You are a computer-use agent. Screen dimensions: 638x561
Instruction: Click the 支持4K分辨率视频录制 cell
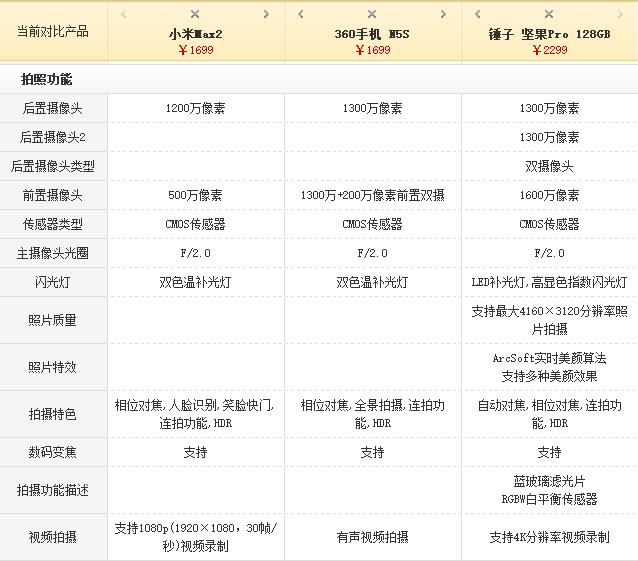[x=549, y=537]
